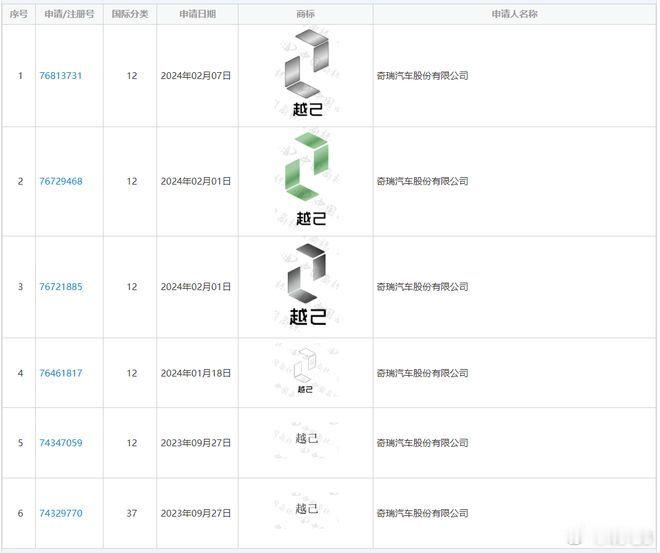
Task: Select date 2023年09月27日 in row 5
Action: 196,443
